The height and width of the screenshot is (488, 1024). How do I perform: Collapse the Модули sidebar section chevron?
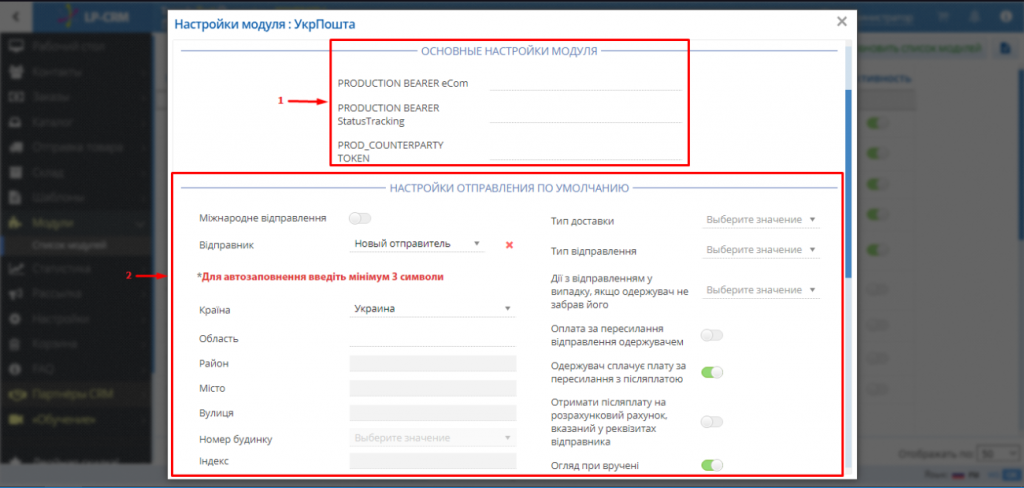click(141, 223)
